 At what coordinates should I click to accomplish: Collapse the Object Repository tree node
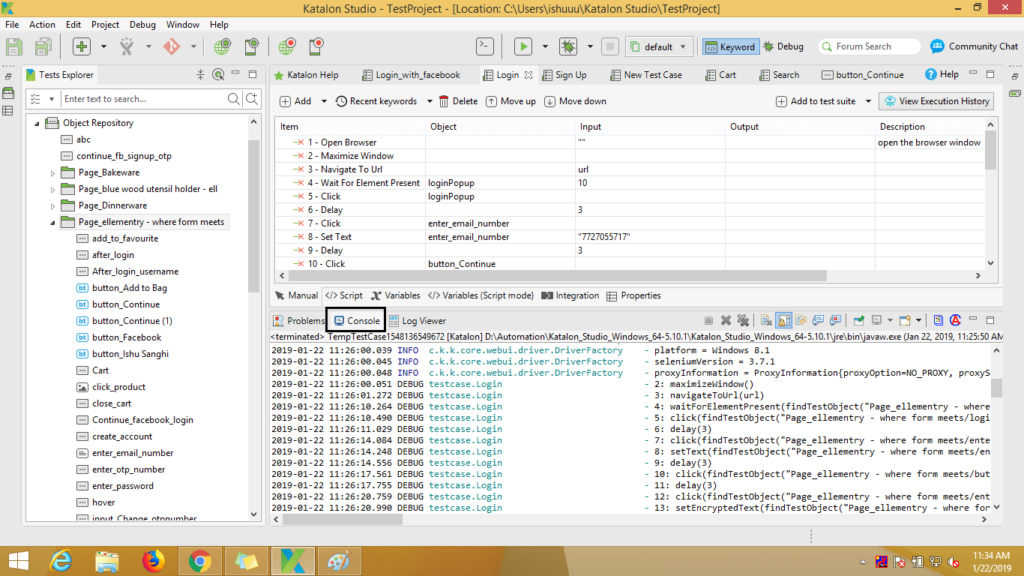point(37,123)
